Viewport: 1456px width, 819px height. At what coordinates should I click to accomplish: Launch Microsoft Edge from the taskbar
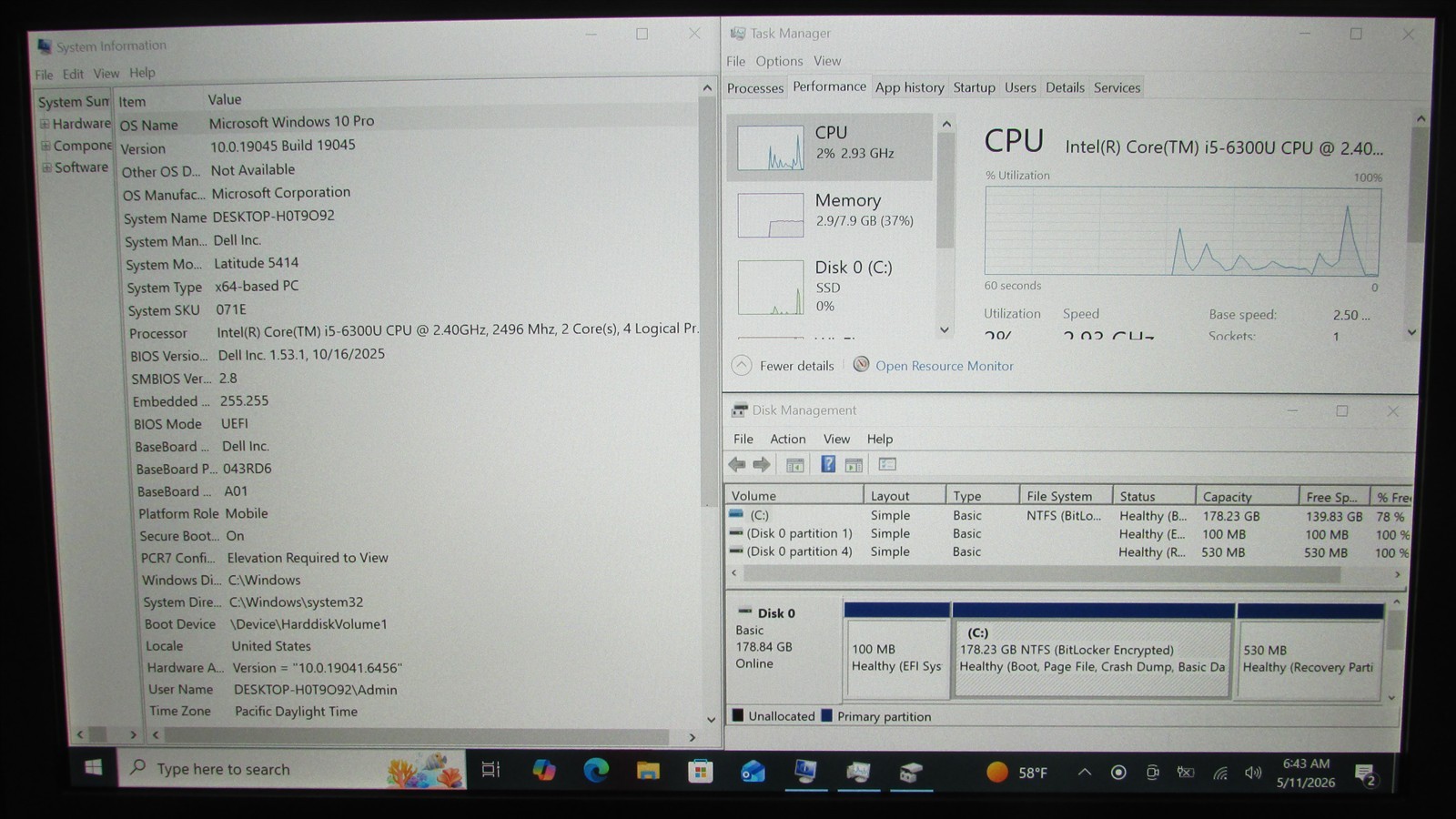tap(596, 771)
